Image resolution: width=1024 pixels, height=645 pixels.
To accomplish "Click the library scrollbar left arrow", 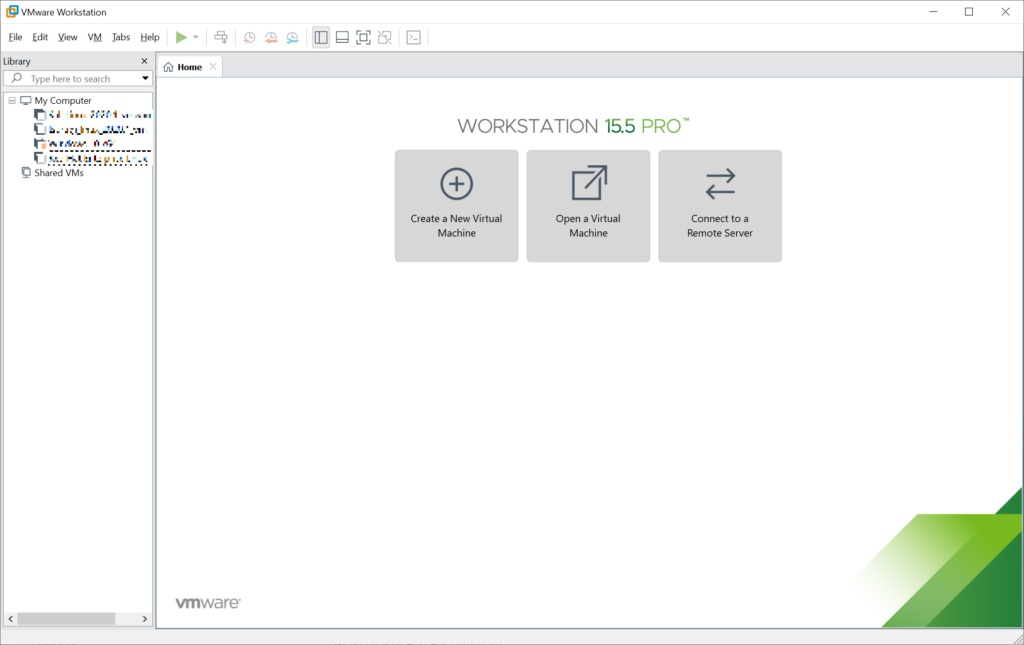I will pyautogui.click(x=10, y=618).
